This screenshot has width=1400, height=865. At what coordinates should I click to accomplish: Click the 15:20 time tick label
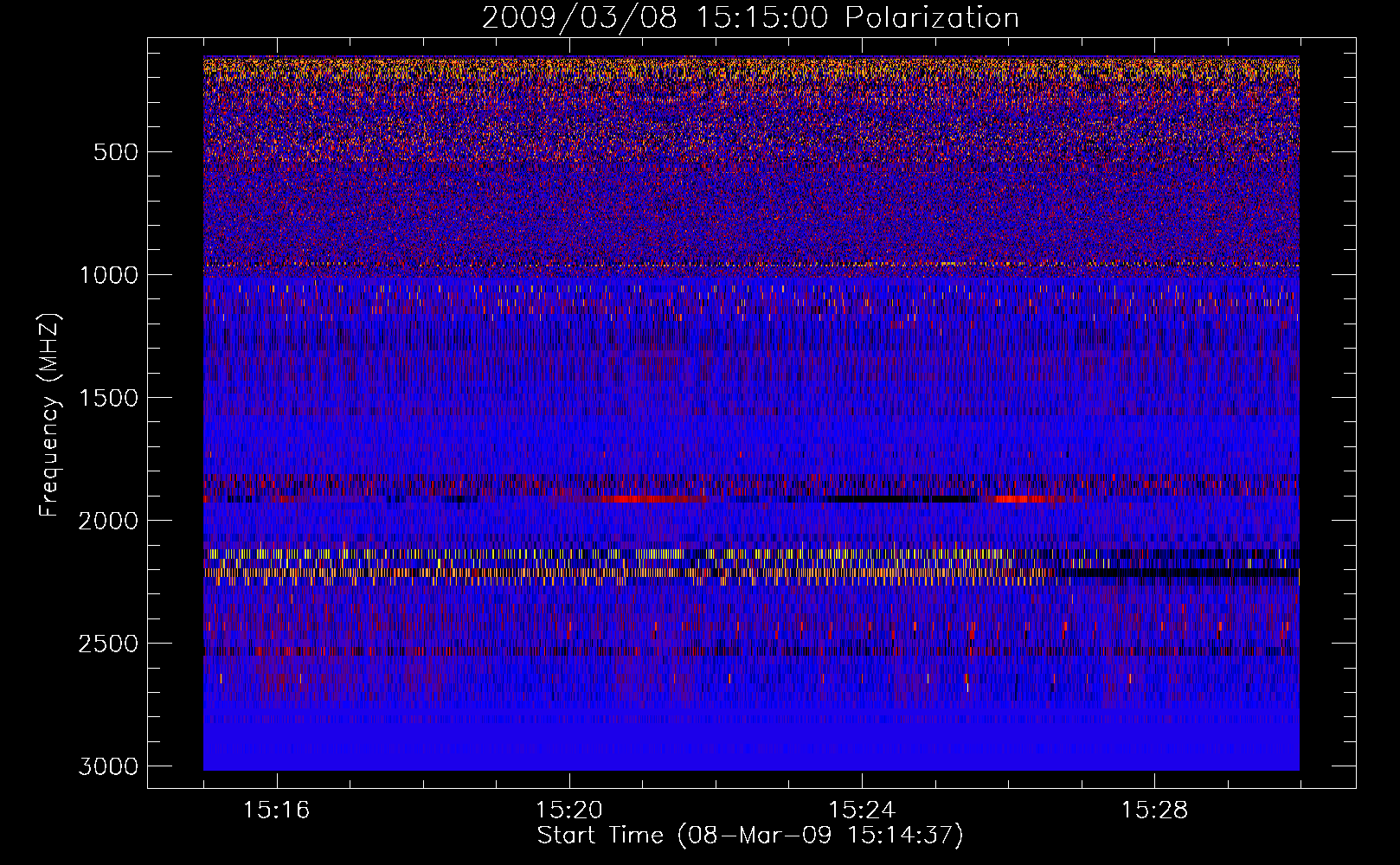pyautogui.click(x=568, y=810)
